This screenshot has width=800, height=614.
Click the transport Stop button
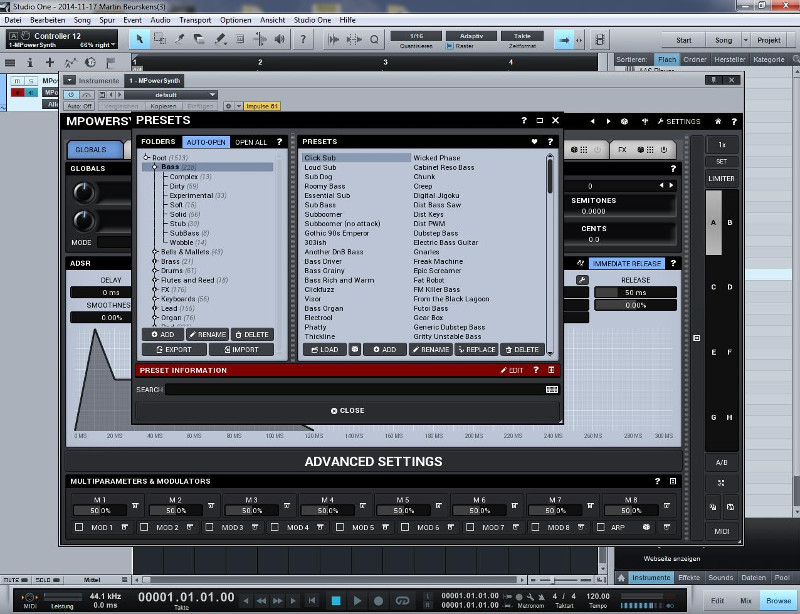coord(336,601)
